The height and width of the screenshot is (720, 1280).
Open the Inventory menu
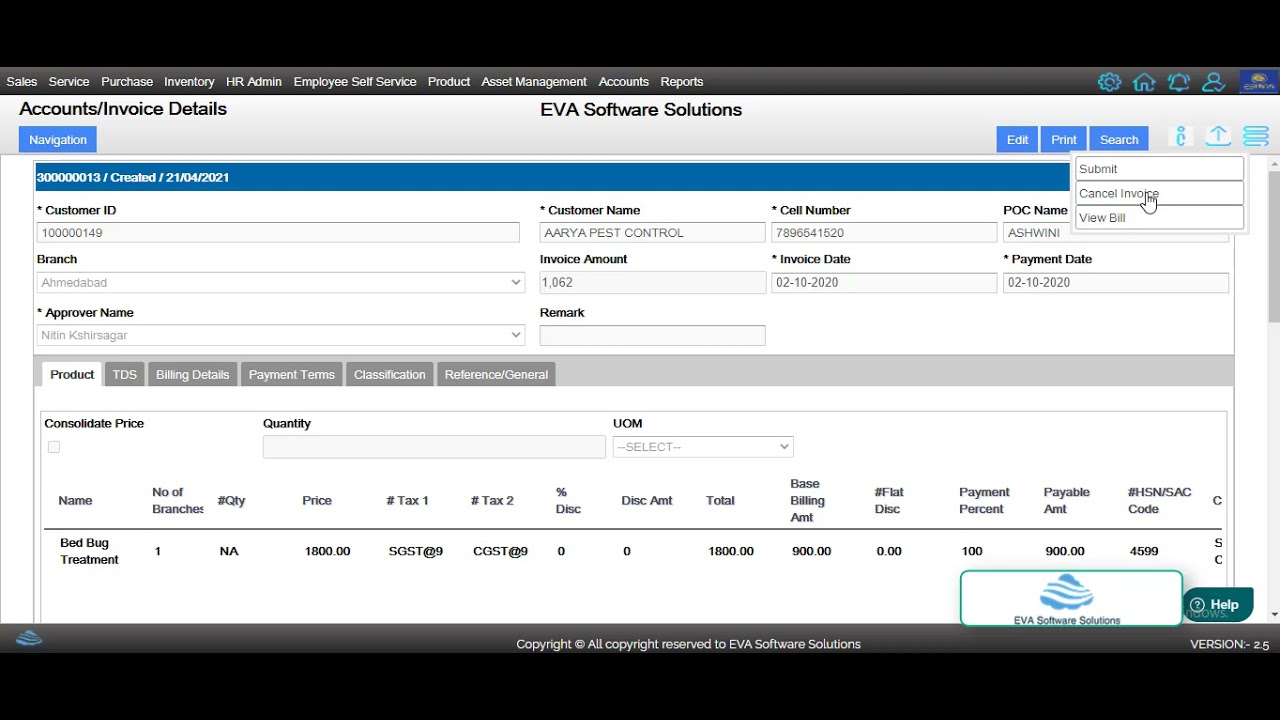tap(189, 82)
